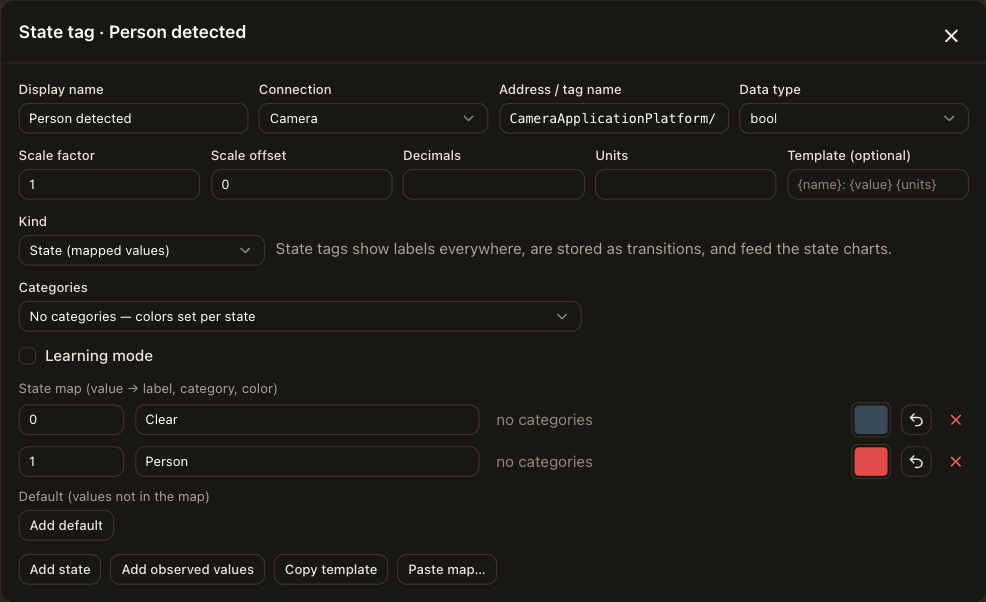The height and width of the screenshot is (602, 986).
Task: Open the Data type dropdown showing bool
Action: click(853, 118)
